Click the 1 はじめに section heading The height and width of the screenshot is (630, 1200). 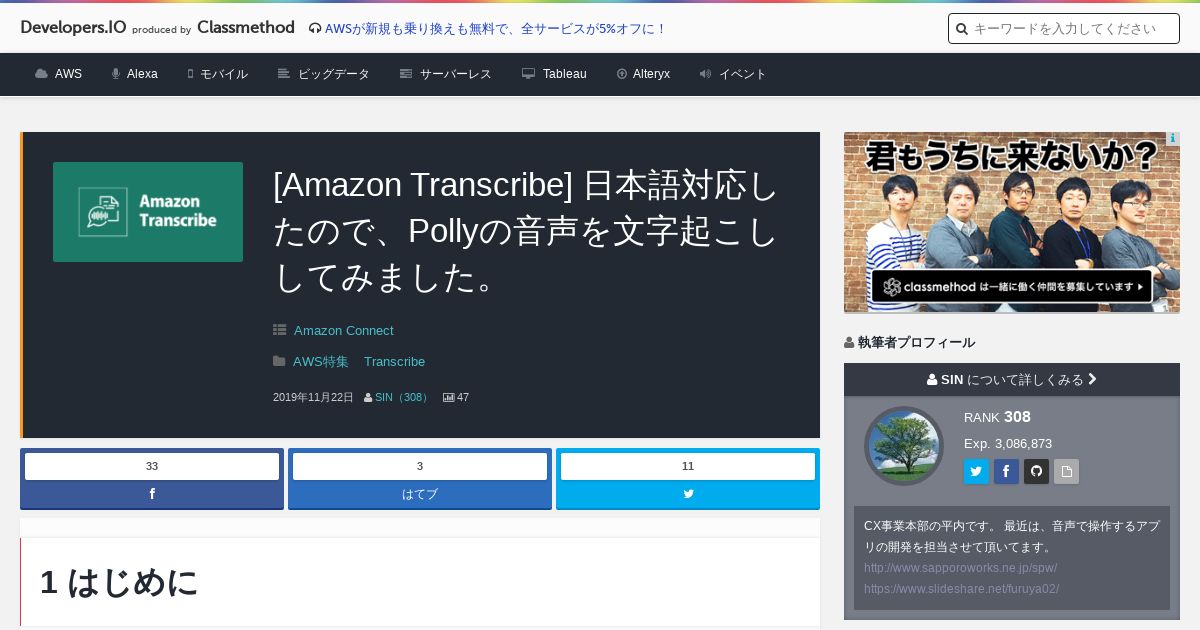pos(119,582)
